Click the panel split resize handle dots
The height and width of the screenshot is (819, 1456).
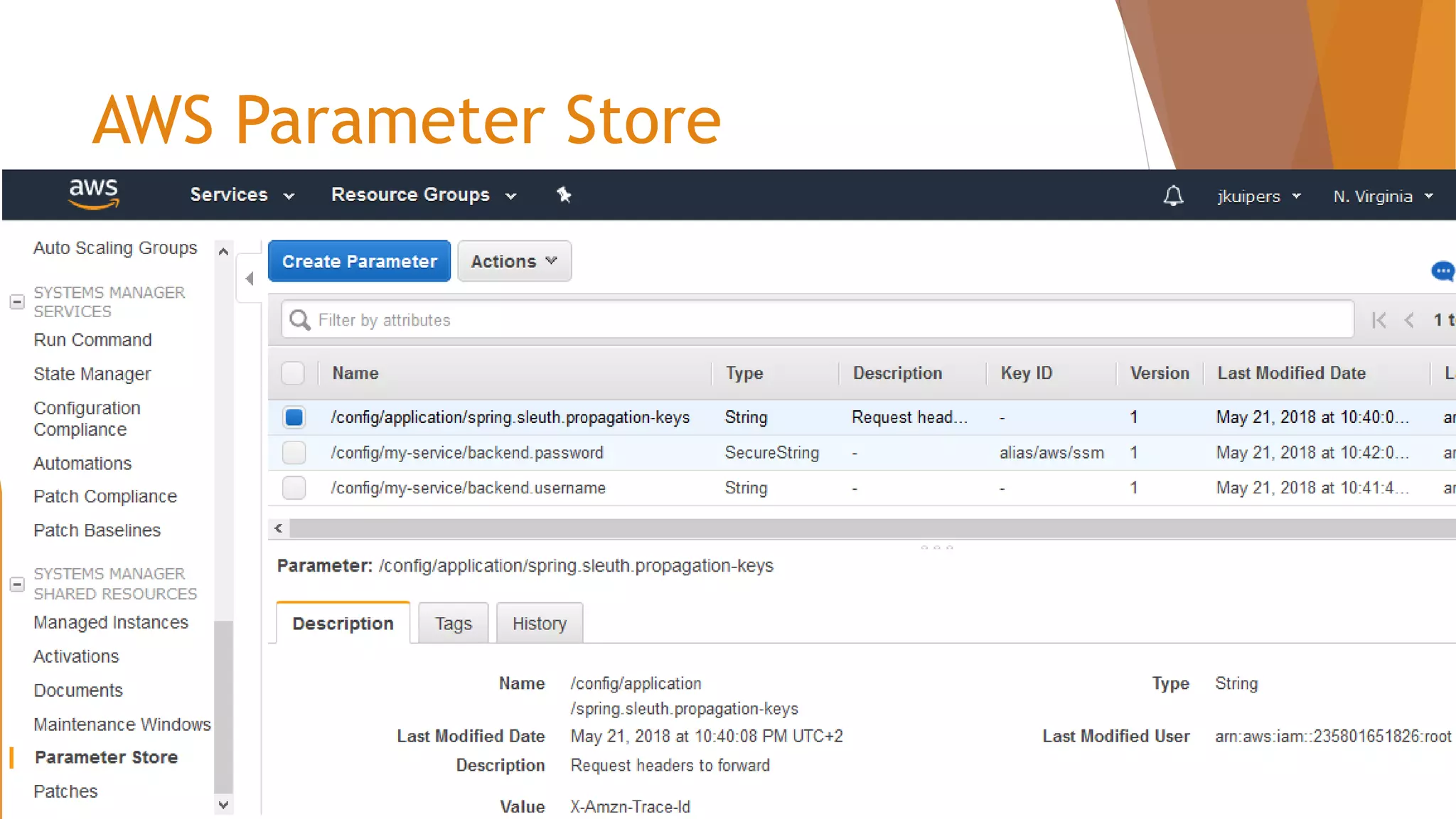pyautogui.click(x=937, y=547)
